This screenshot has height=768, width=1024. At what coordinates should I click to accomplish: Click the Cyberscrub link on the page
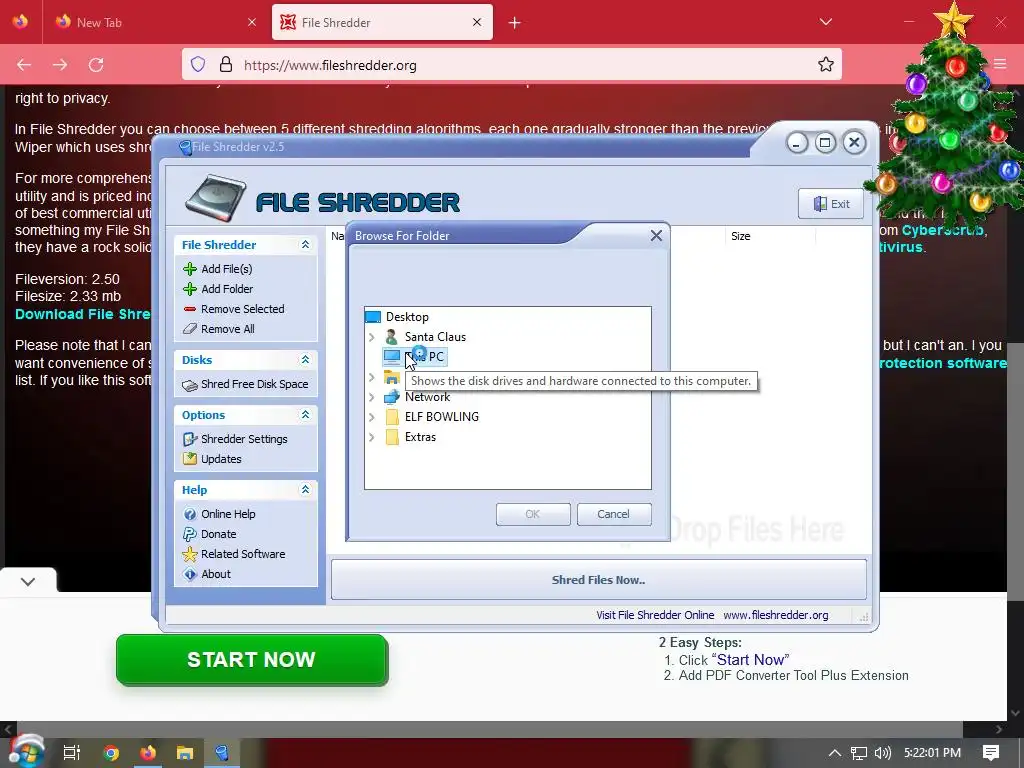[x=944, y=231]
